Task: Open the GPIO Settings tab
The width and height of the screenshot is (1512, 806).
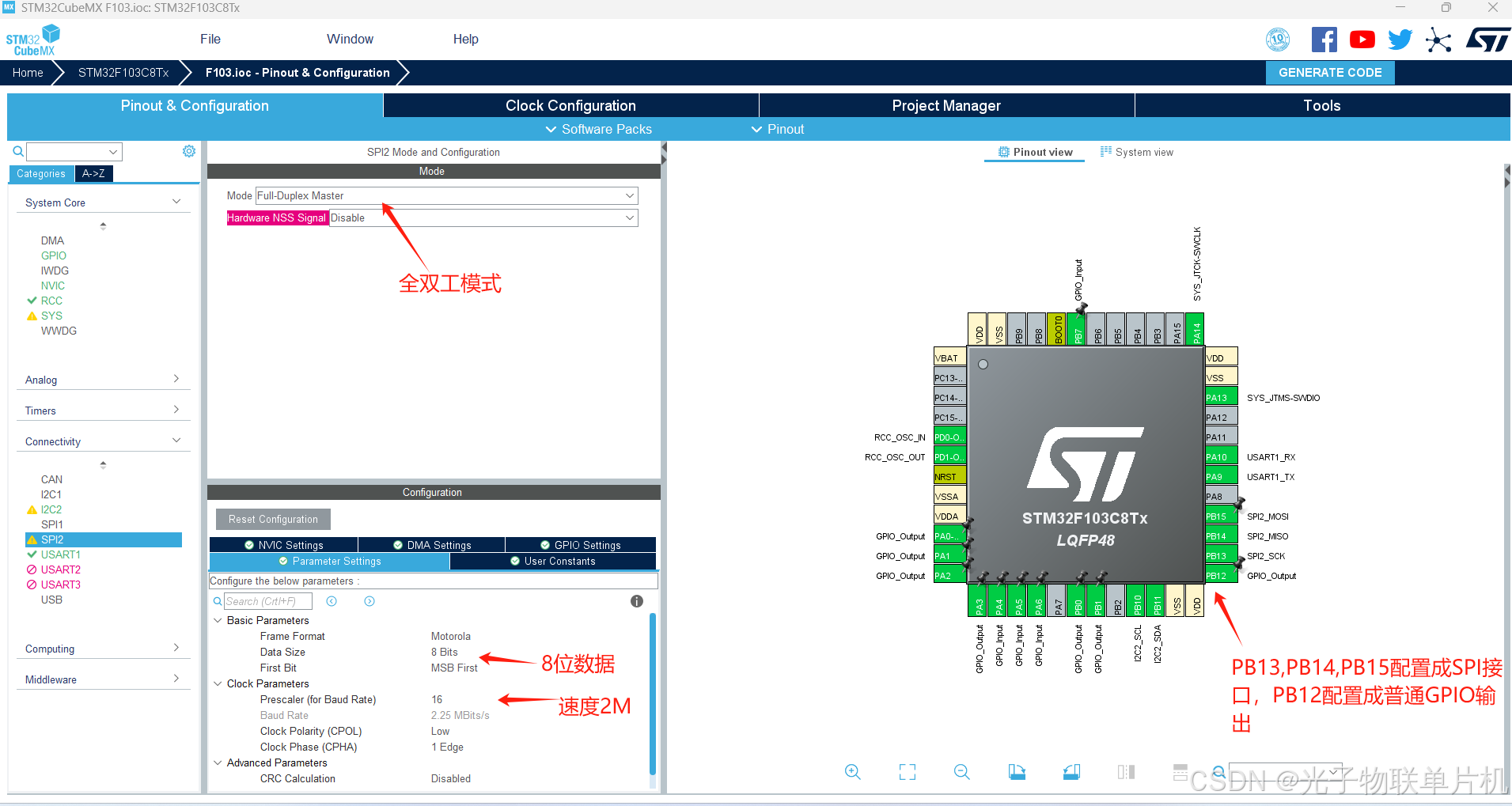Action: coord(581,545)
